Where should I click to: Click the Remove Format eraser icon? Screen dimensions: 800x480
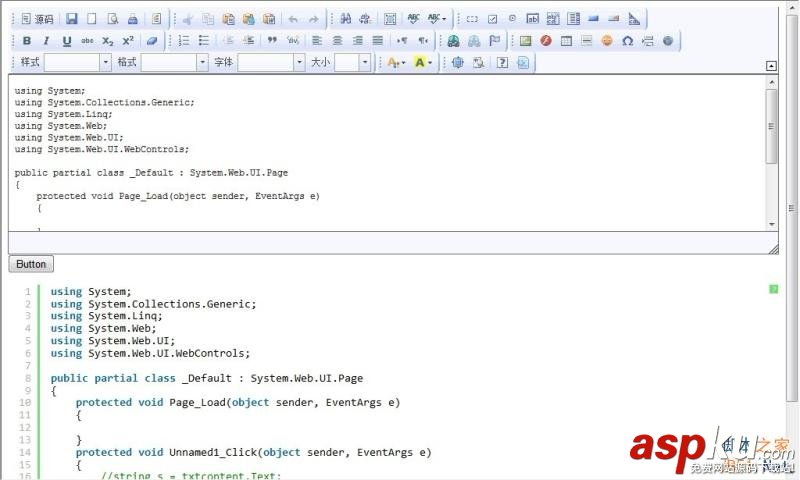152,41
